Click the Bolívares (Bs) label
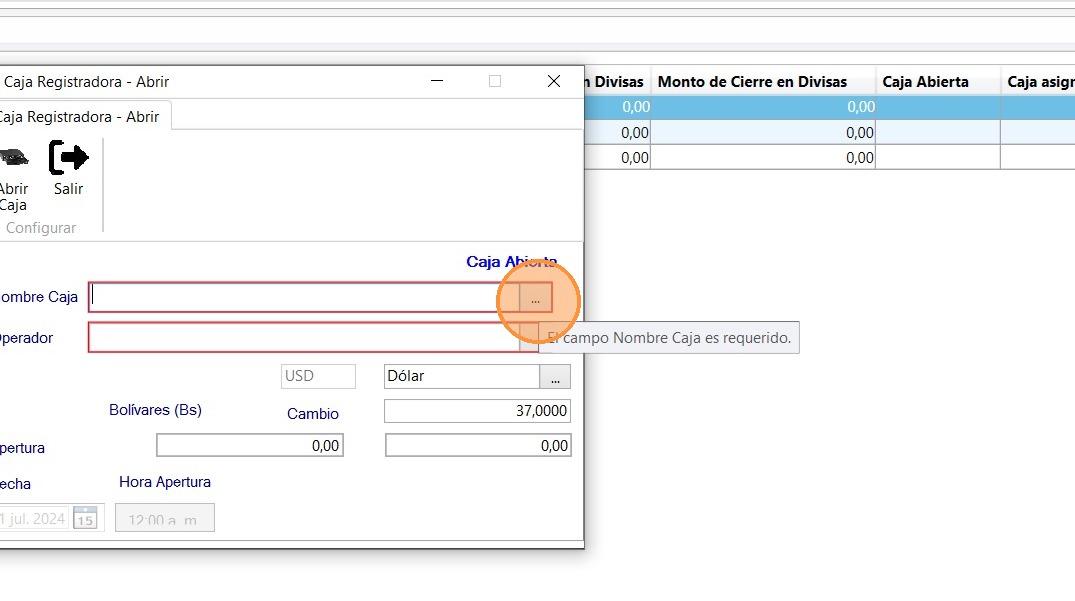The height and width of the screenshot is (601, 1075). [x=156, y=410]
